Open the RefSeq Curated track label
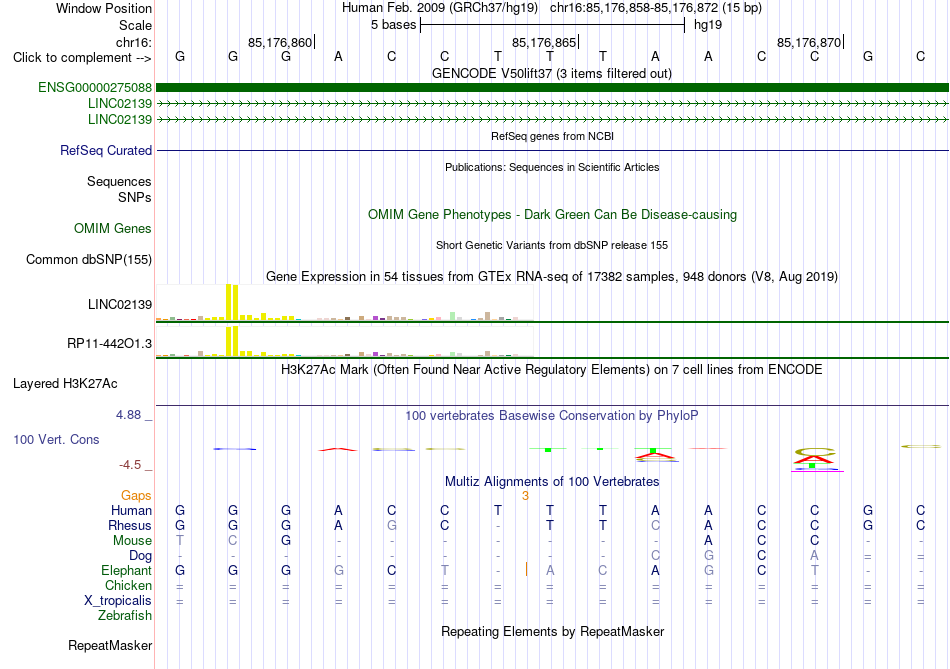This screenshot has height=669, width=950. click(x=105, y=150)
